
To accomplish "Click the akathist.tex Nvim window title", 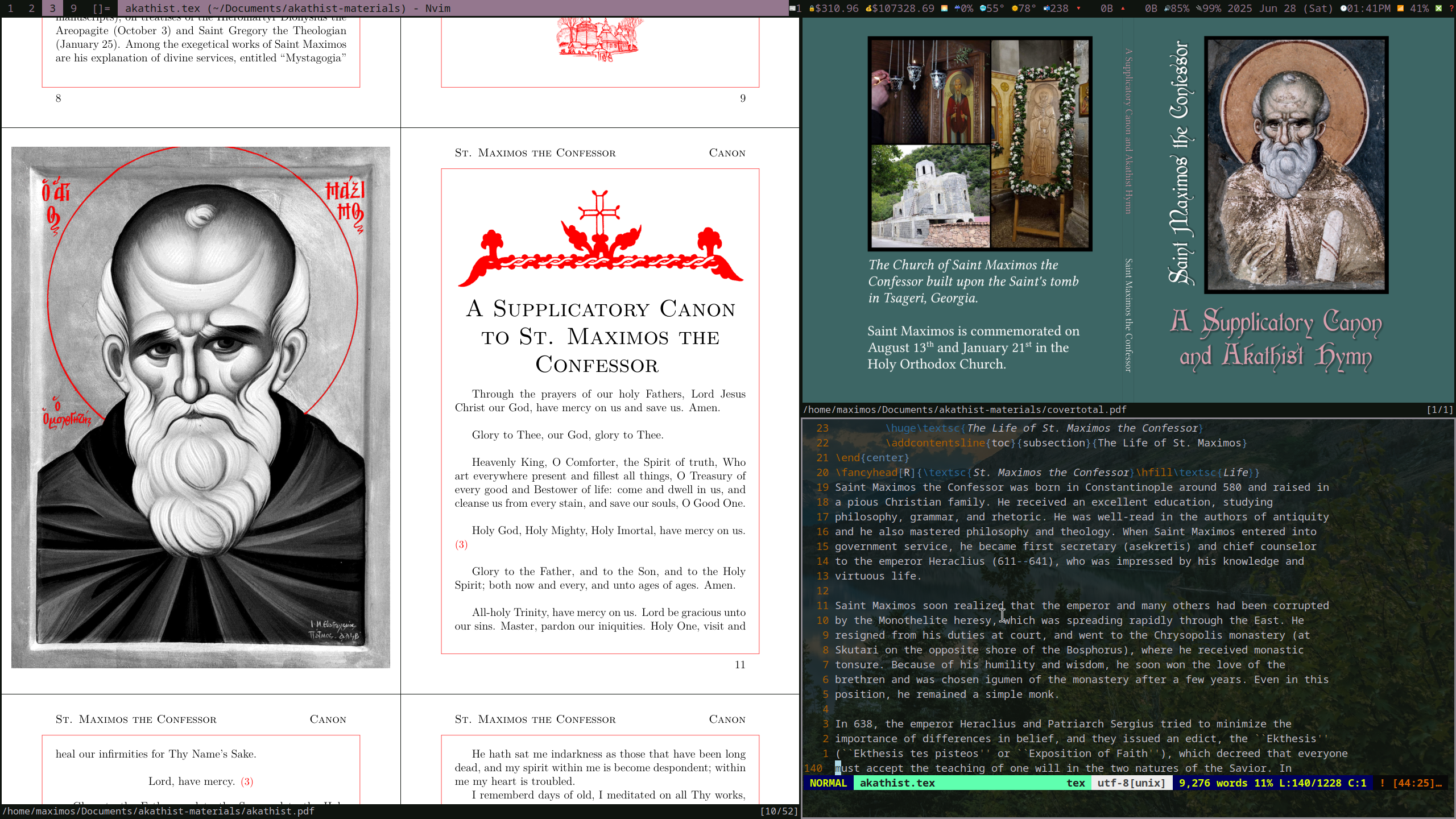I will pyautogui.click(x=288, y=8).
